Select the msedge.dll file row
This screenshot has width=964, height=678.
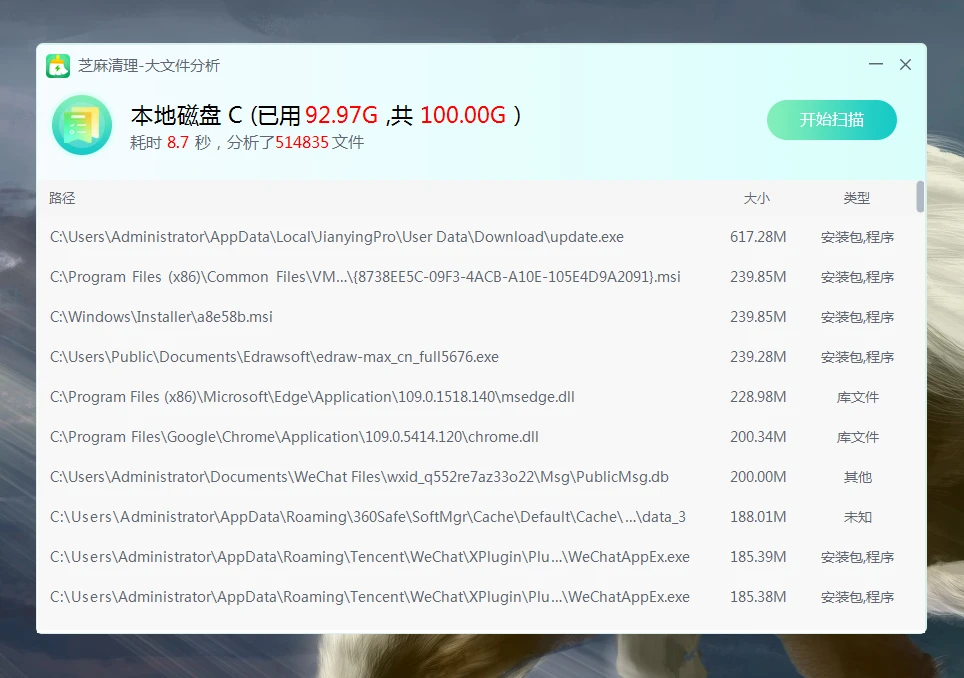(x=312, y=397)
